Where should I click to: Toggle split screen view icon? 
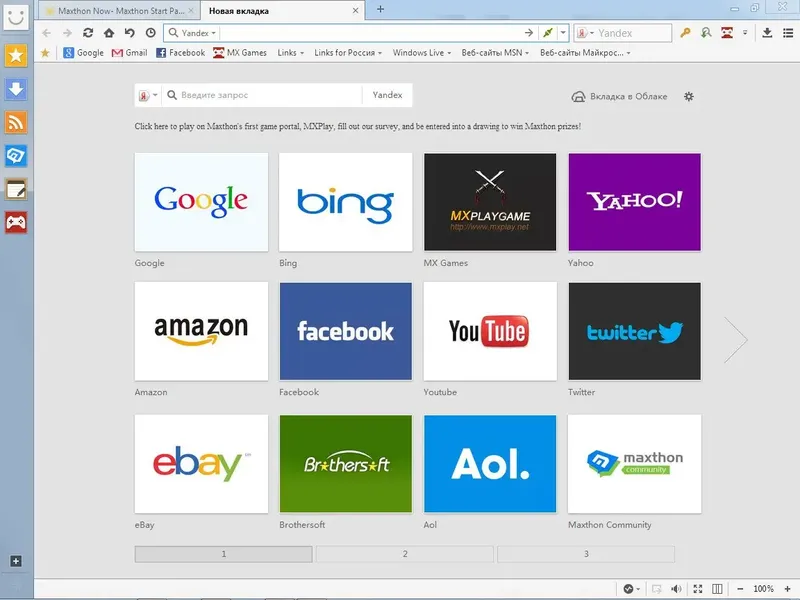(717, 589)
